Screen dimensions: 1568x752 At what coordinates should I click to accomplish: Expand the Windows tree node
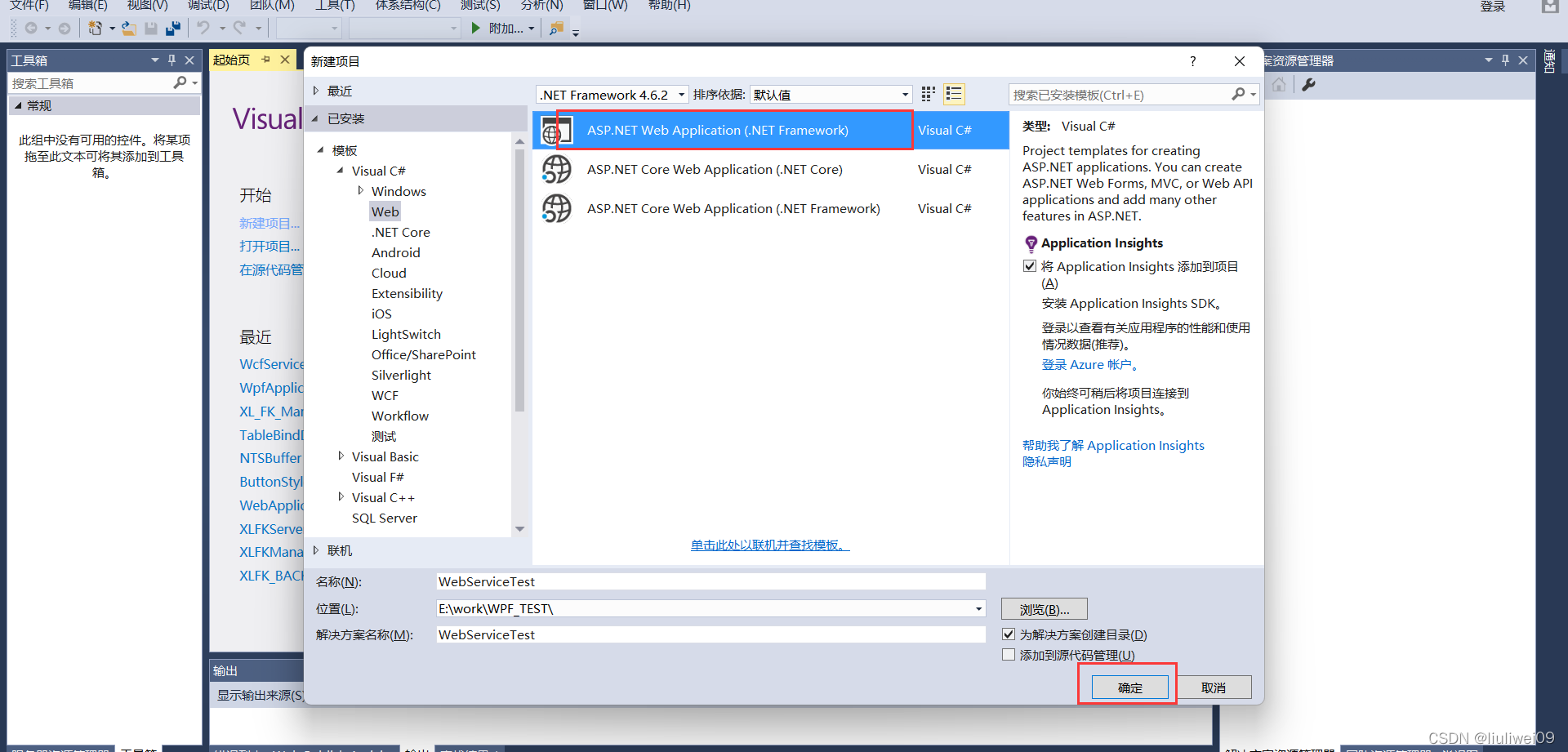point(360,191)
